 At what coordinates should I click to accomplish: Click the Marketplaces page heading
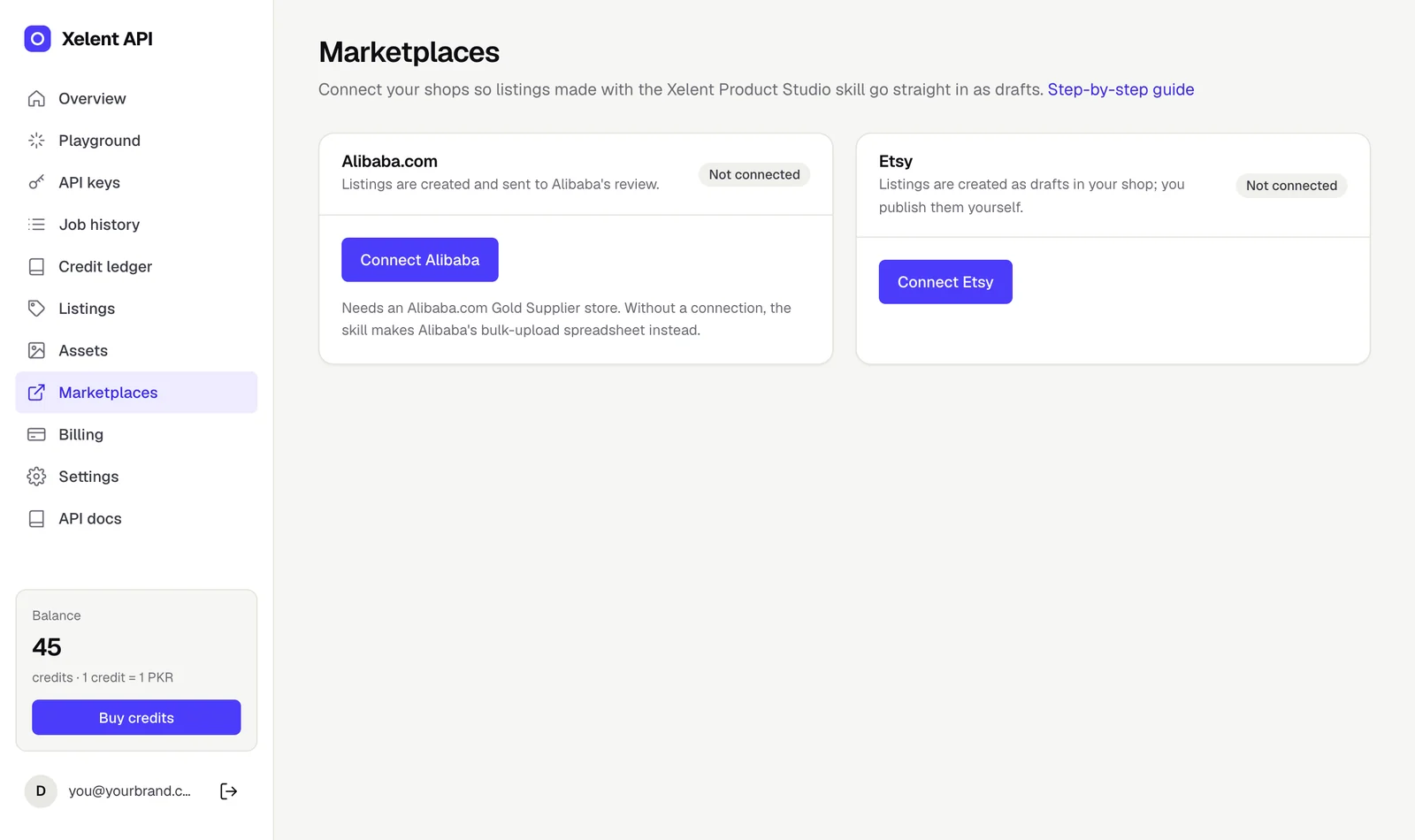point(409,52)
